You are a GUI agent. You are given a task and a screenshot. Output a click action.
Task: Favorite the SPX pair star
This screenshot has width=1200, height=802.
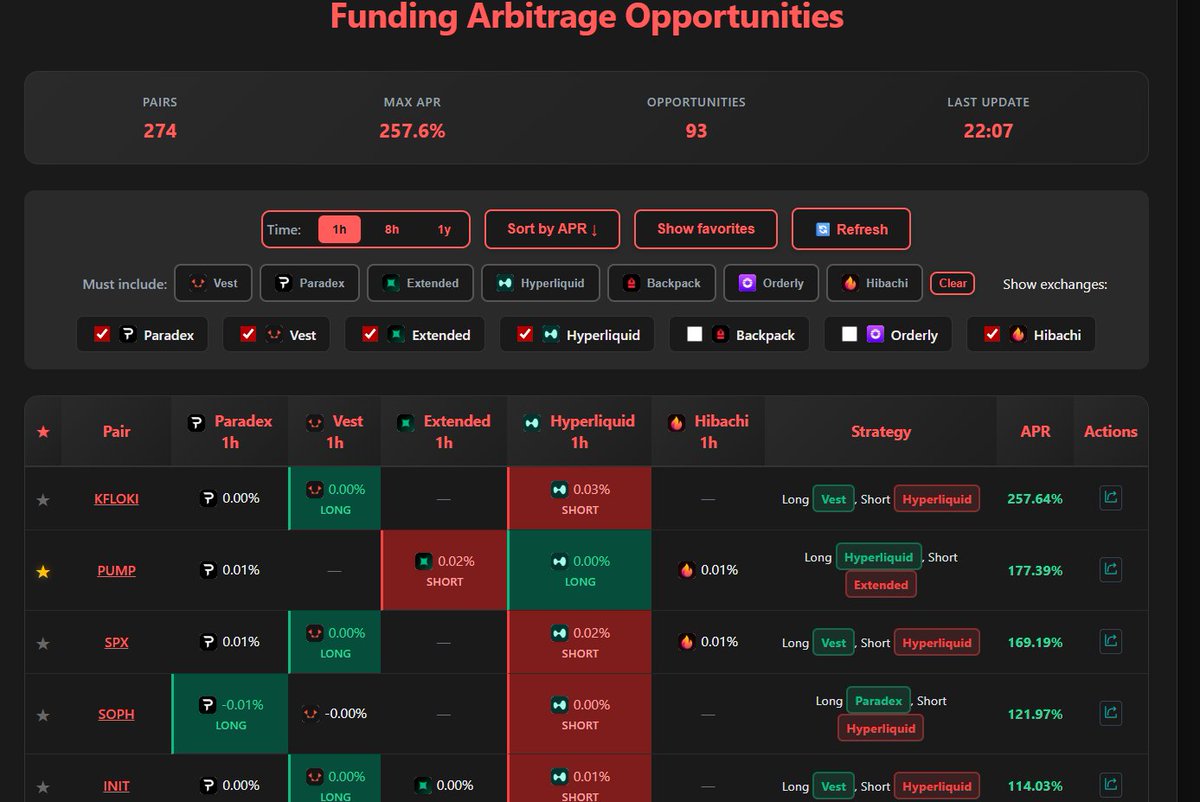coord(42,643)
